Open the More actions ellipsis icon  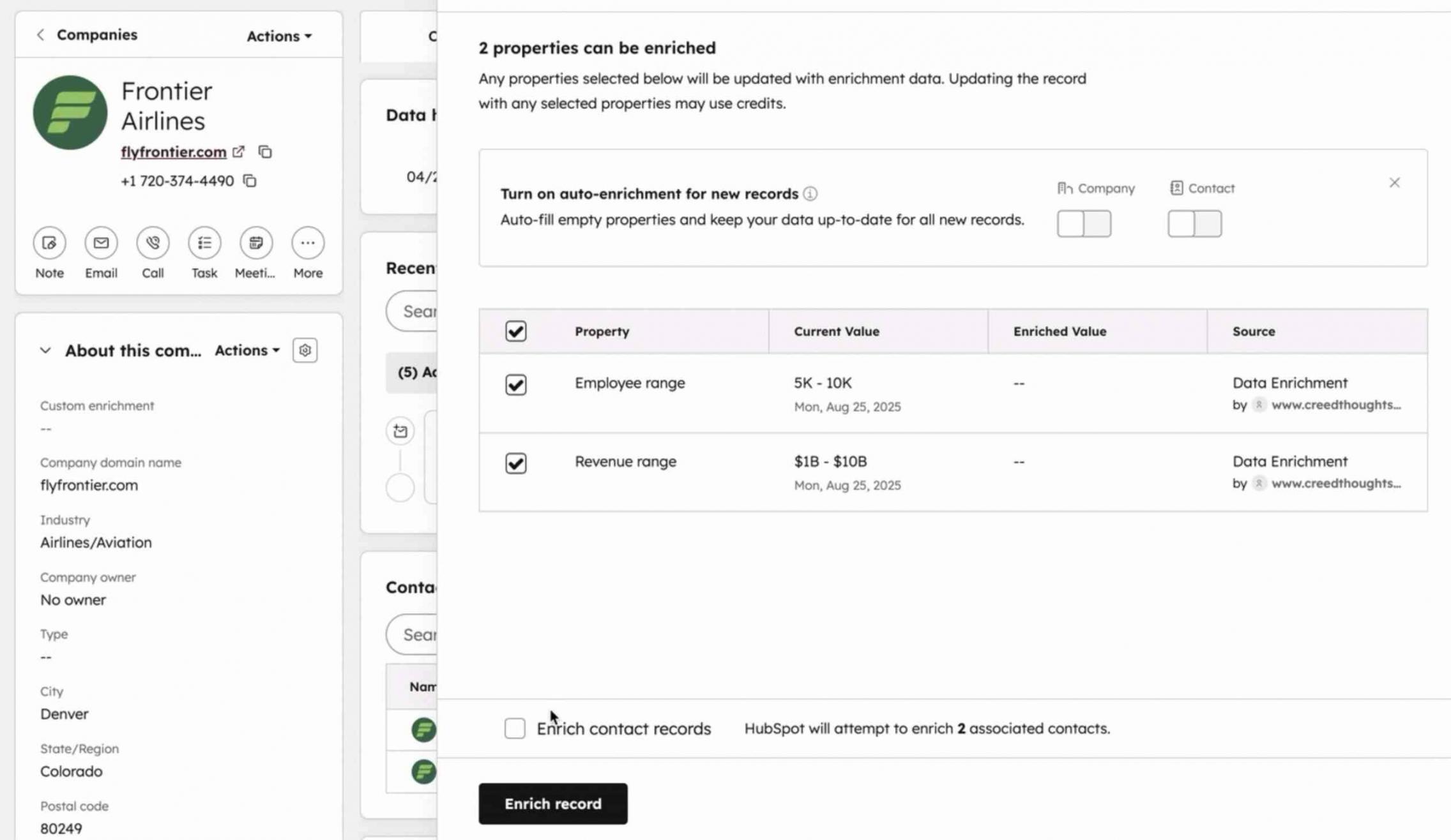[307, 243]
